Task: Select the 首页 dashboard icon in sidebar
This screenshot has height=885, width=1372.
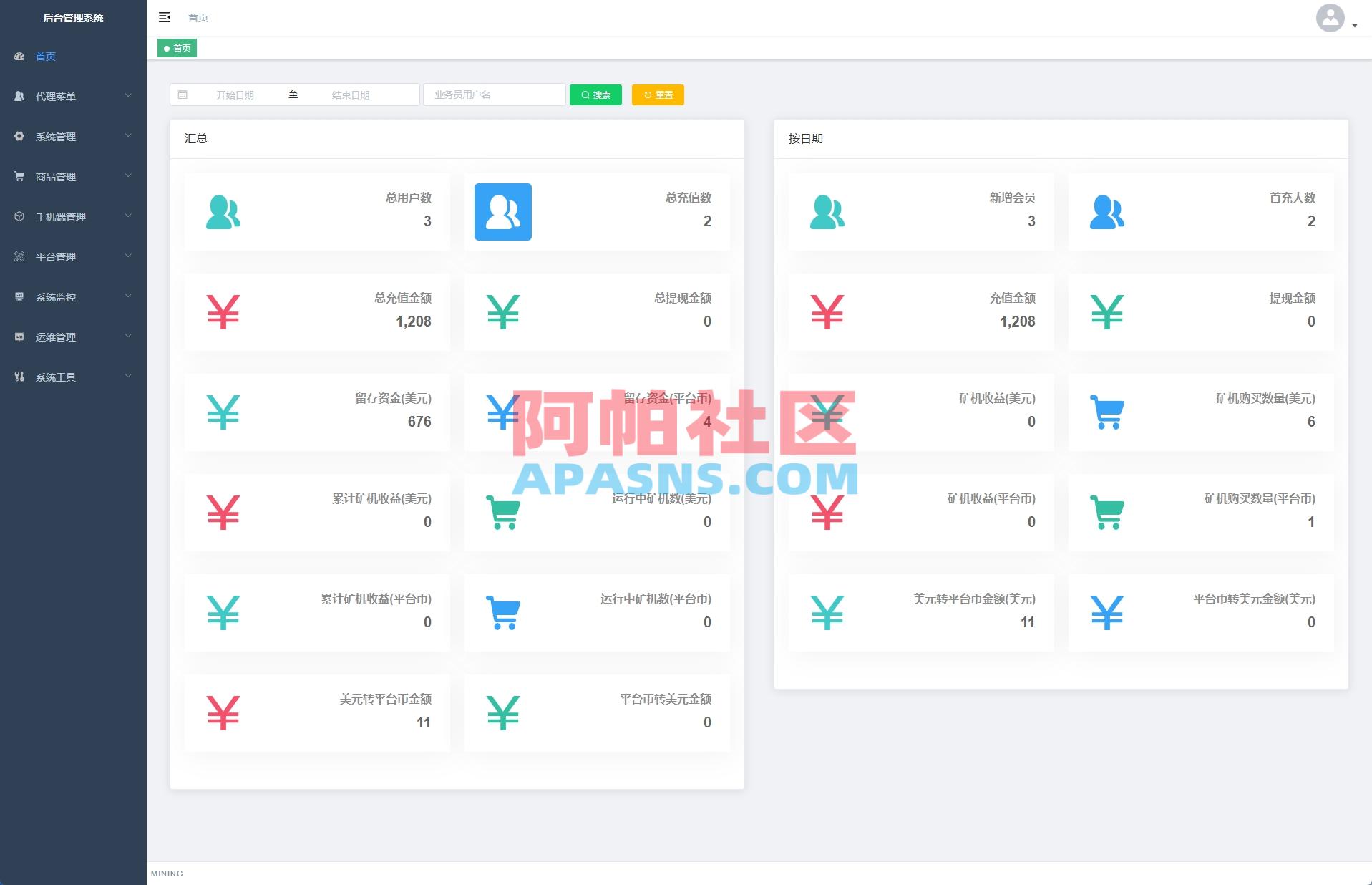Action: [19, 56]
